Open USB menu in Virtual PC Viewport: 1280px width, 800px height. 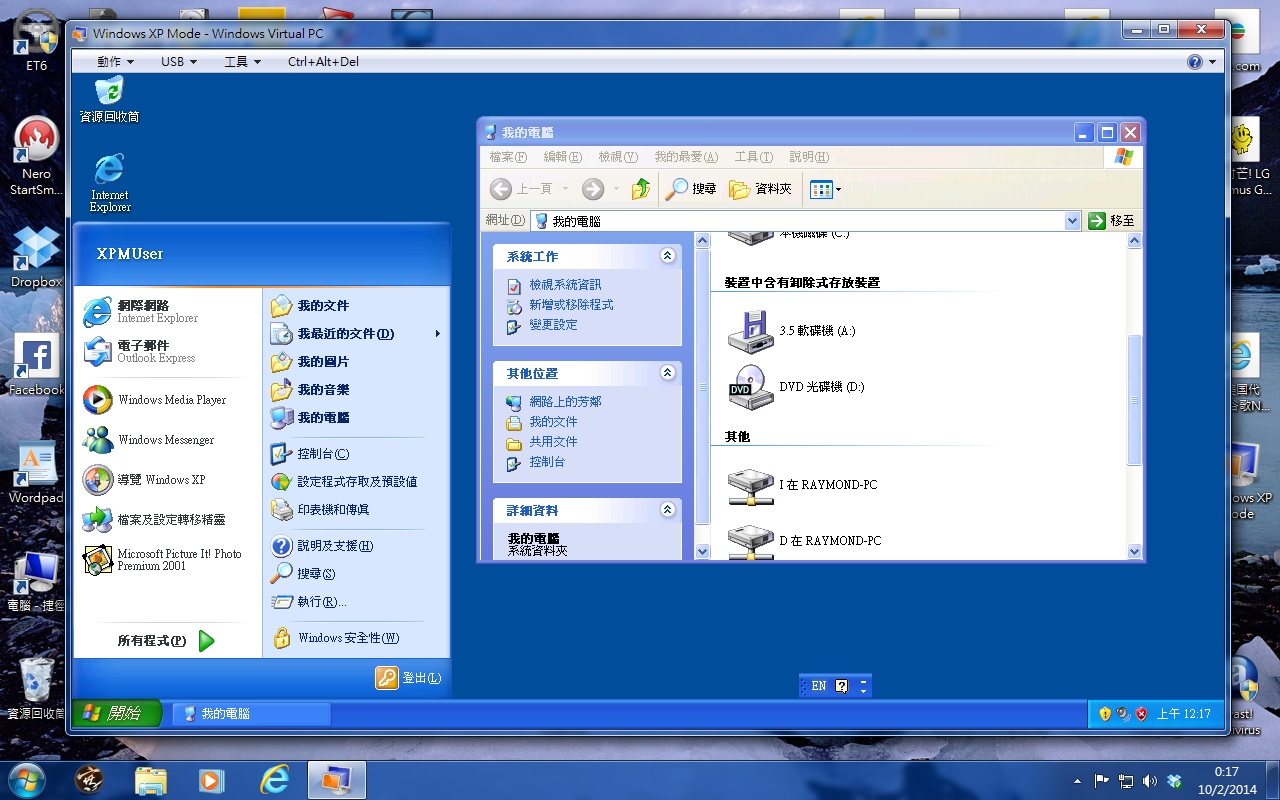click(x=179, y=62)
